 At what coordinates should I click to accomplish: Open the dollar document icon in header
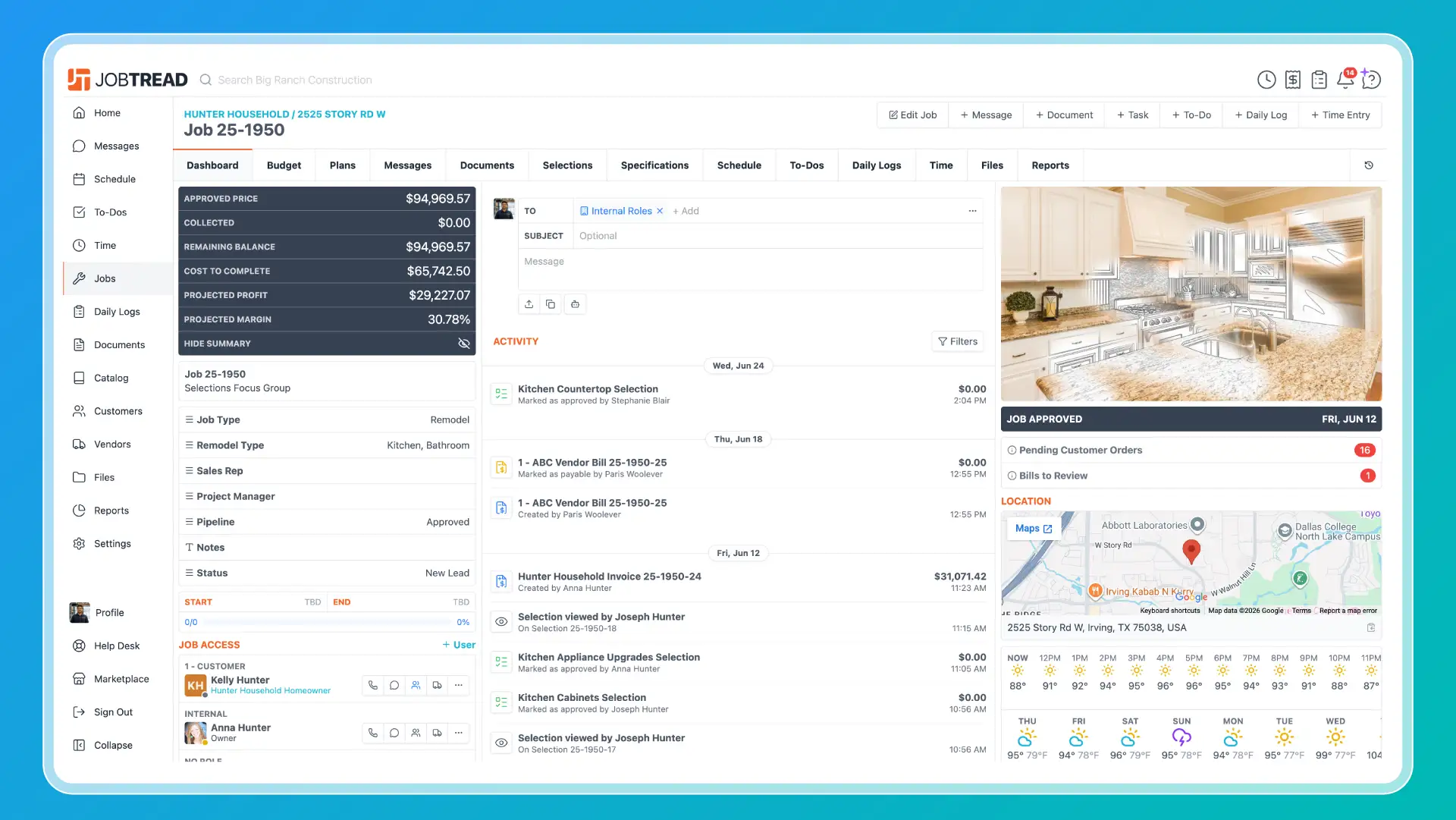point(1293,80)
